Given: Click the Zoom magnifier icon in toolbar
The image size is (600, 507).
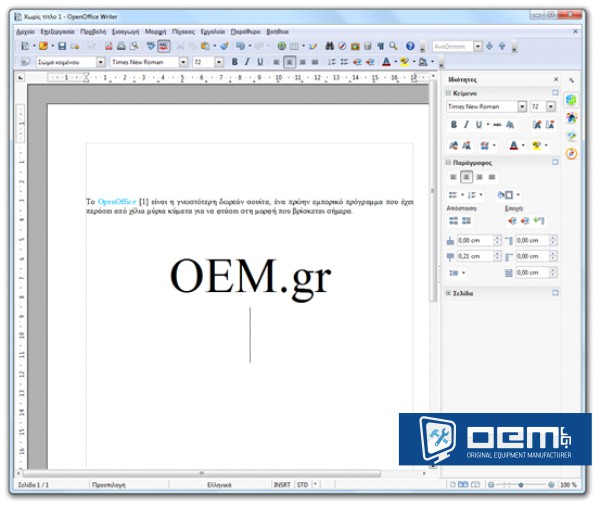Looking at the screenshot, I should coord(393,46).
